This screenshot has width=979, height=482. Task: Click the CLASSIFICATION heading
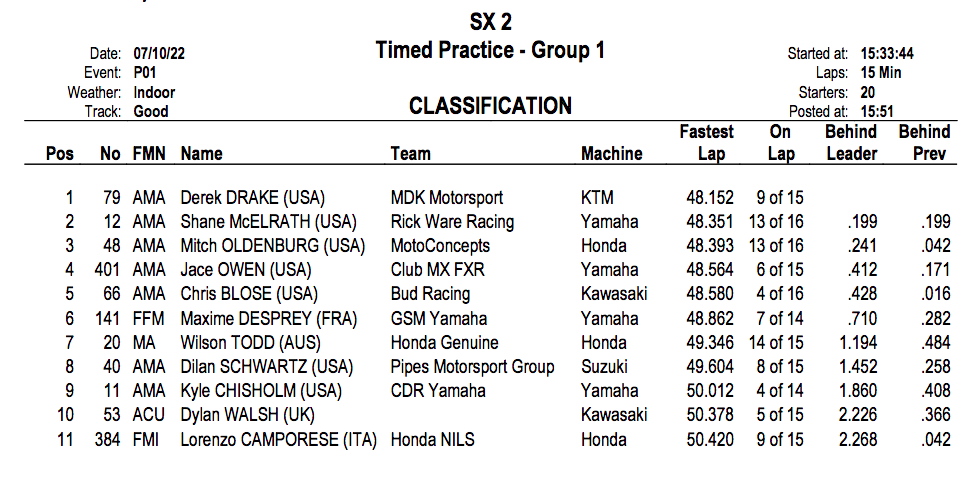(x=490, y=106)
